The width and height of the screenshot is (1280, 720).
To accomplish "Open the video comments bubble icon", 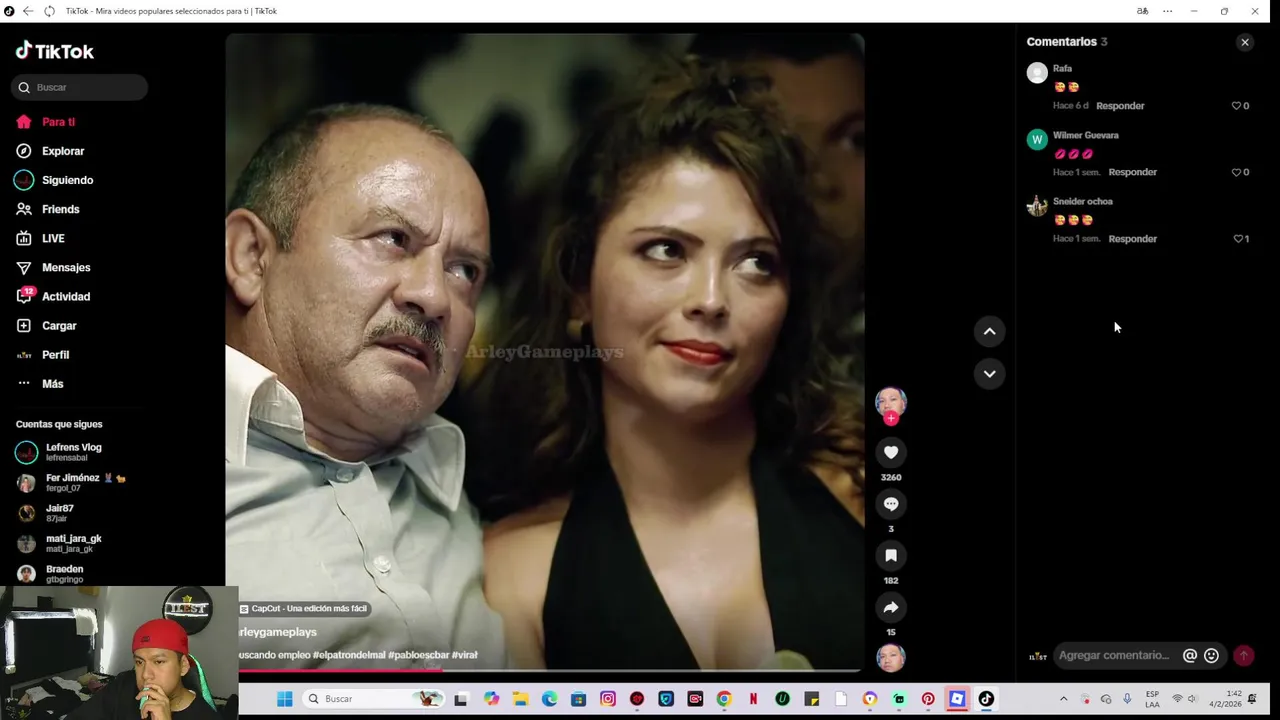I will coord(891,504).
